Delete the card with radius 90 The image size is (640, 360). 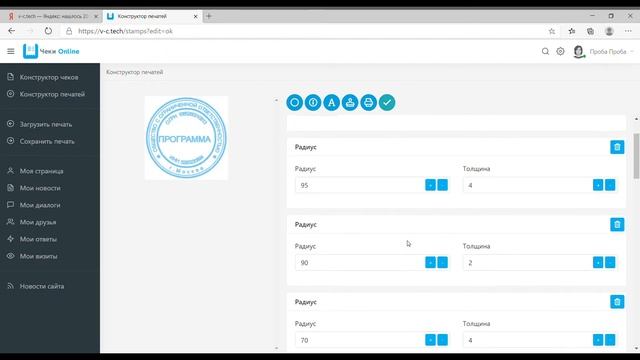pyautogui.click(x=617, y=224)
